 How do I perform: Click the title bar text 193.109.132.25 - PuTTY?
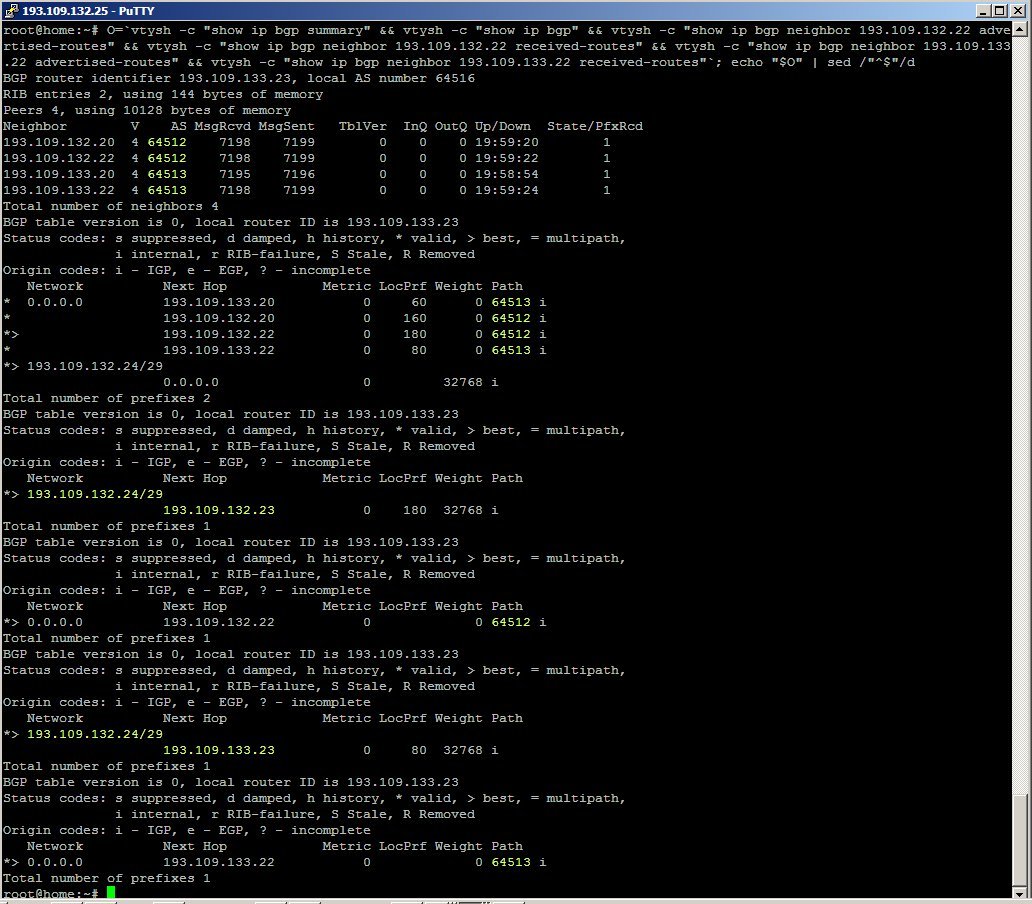pos(88,11)
